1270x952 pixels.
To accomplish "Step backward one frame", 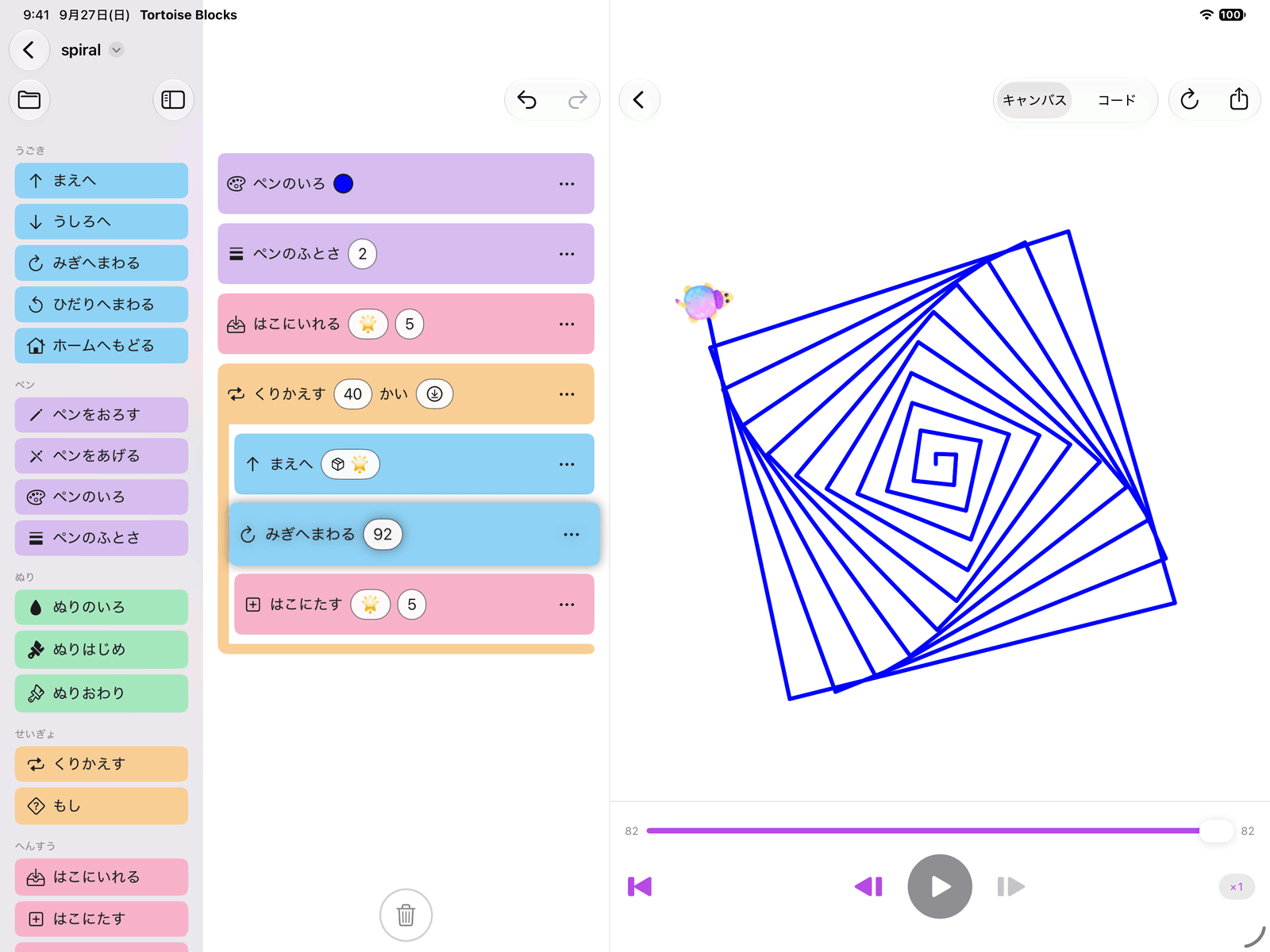I will click(868, 886).
